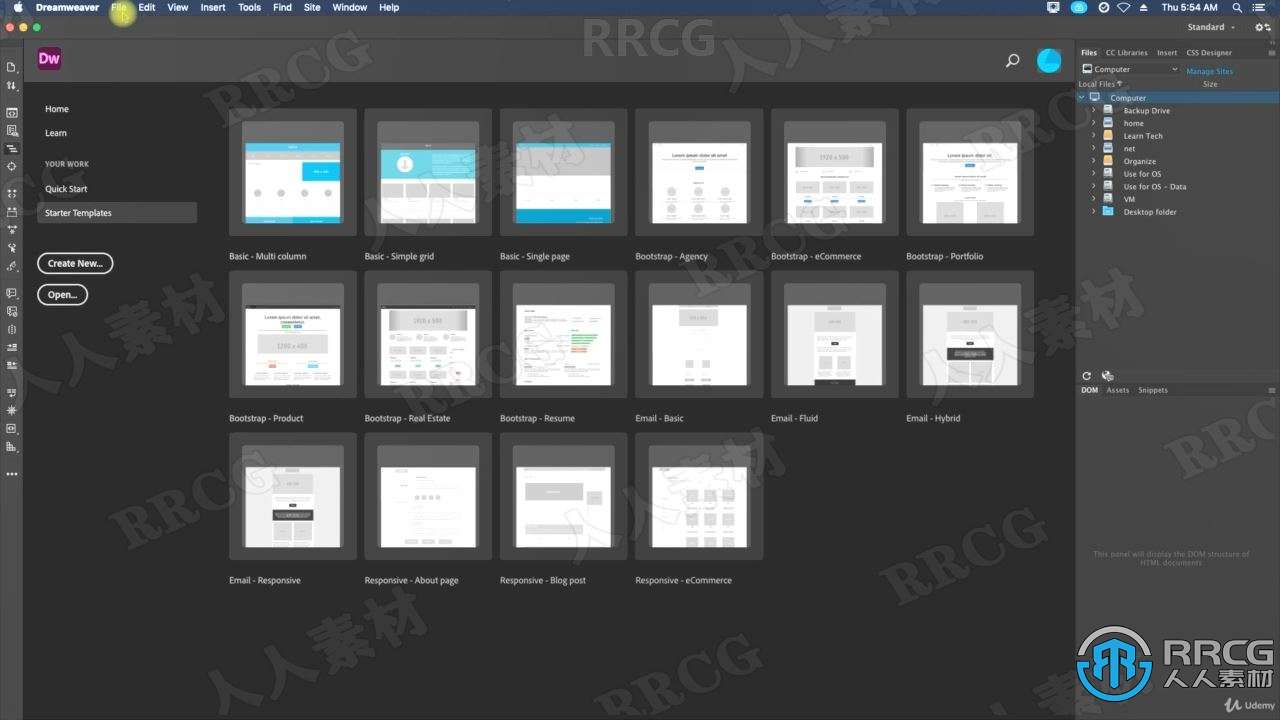Click the Apple logo menu

tap(17, 7)
